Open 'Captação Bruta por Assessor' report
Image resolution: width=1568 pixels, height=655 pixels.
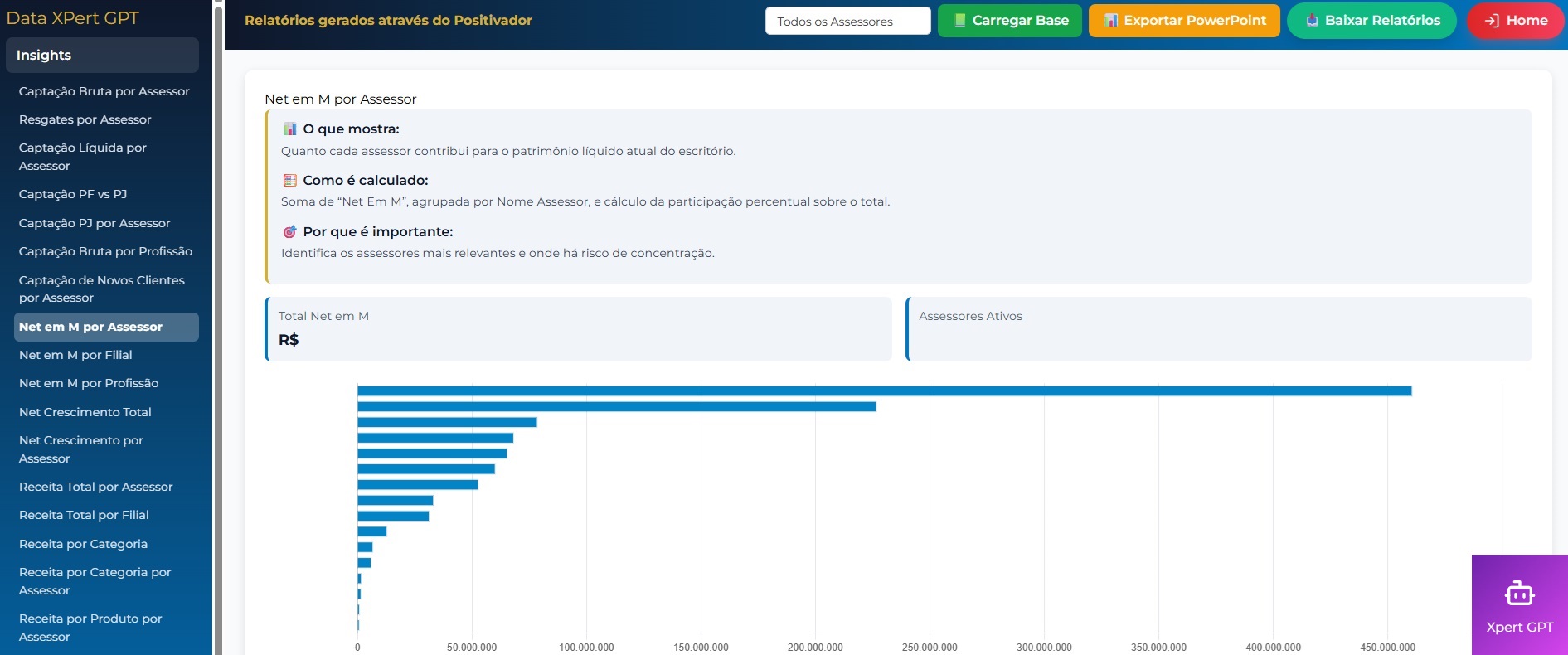(x=104, y=91)
